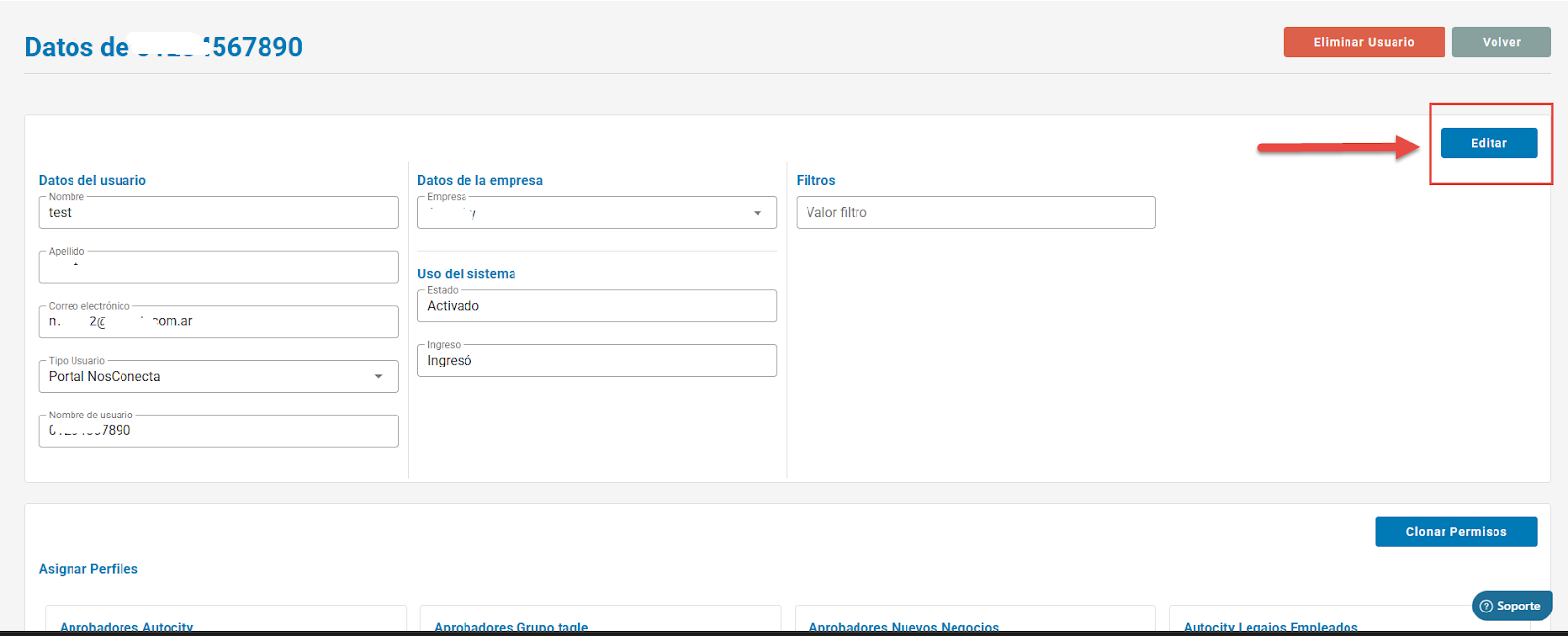
Task: Go back with the Volver button
Action: [1501, 42]
